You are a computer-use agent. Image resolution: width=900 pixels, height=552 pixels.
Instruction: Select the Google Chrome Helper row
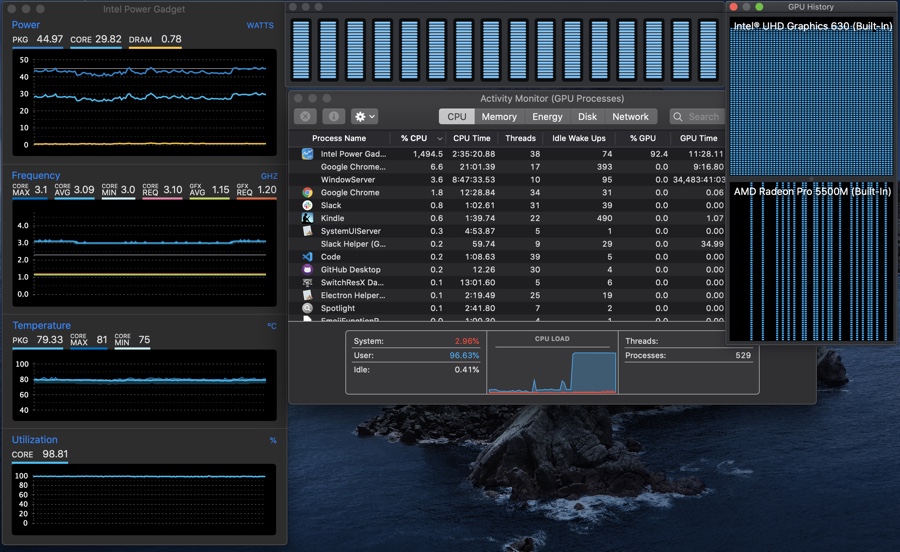click(507, 167)
